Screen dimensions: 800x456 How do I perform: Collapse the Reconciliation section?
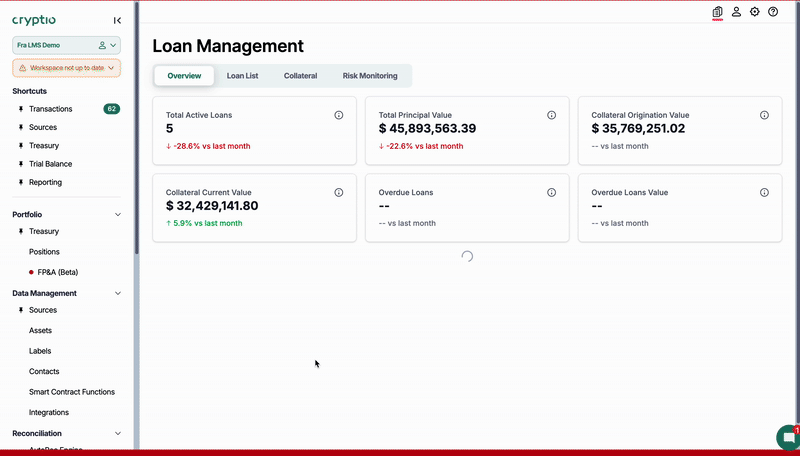[118, 434]
